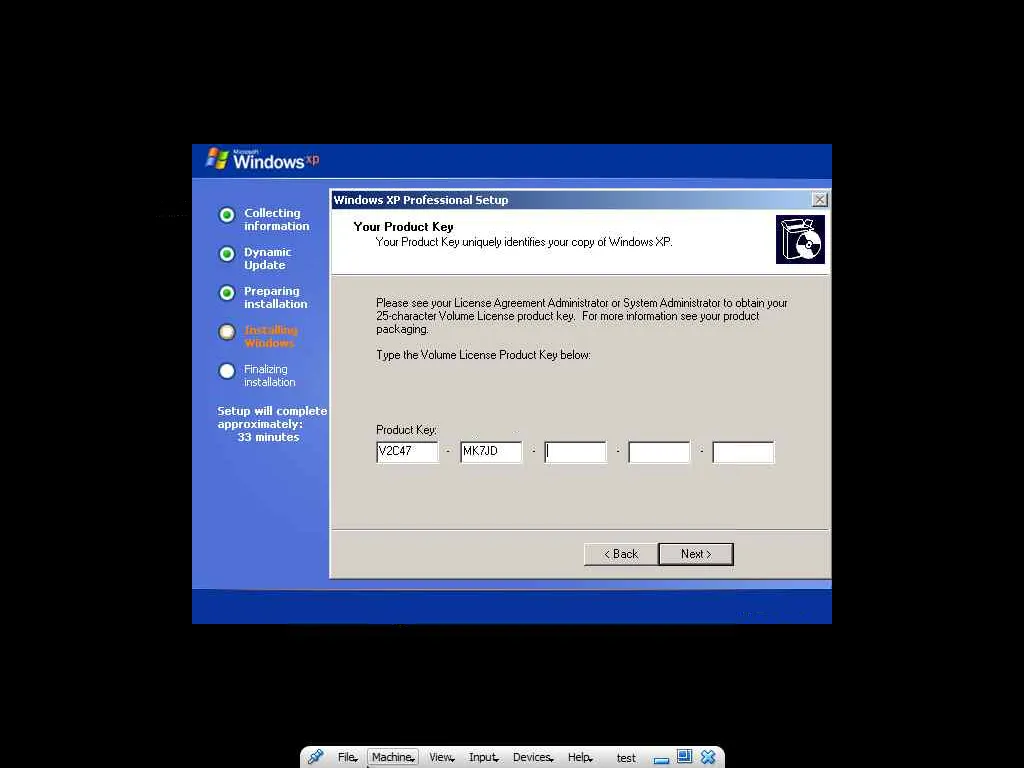Click the exit fullscreen icon on mini toolbar
The width and height of the screenshot is (1024, 768).
(x=684, y=756)
